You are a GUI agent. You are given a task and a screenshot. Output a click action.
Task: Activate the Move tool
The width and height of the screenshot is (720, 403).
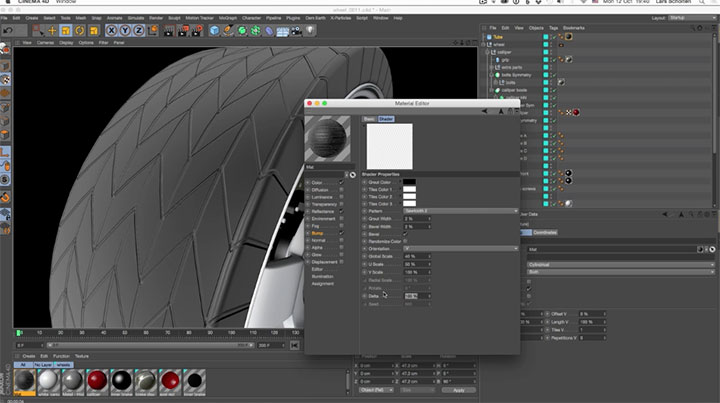52,31
